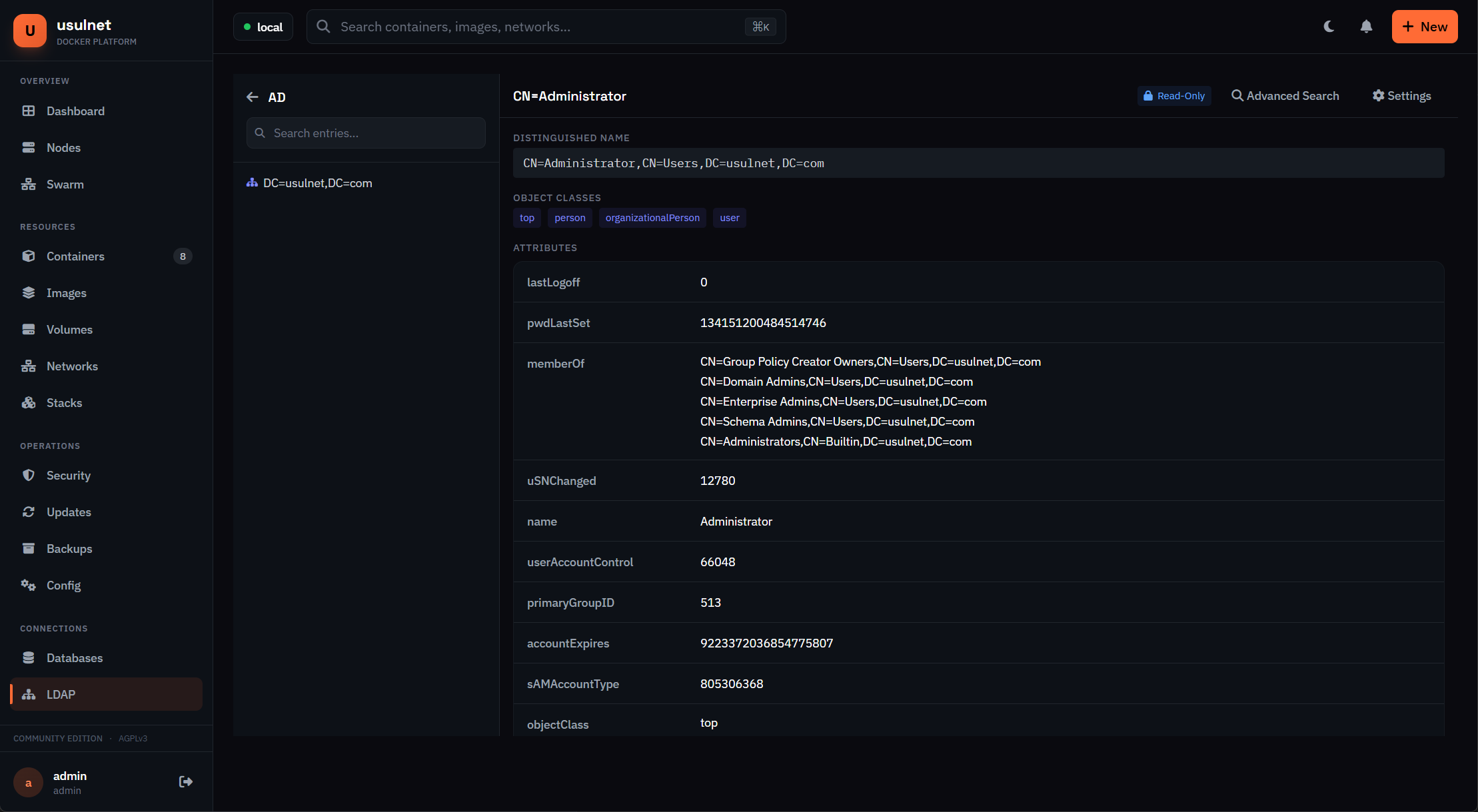The height and width of the screenshot is (812, 1478).
Task: Click the local environment status badge
Action: coord(263,27)
